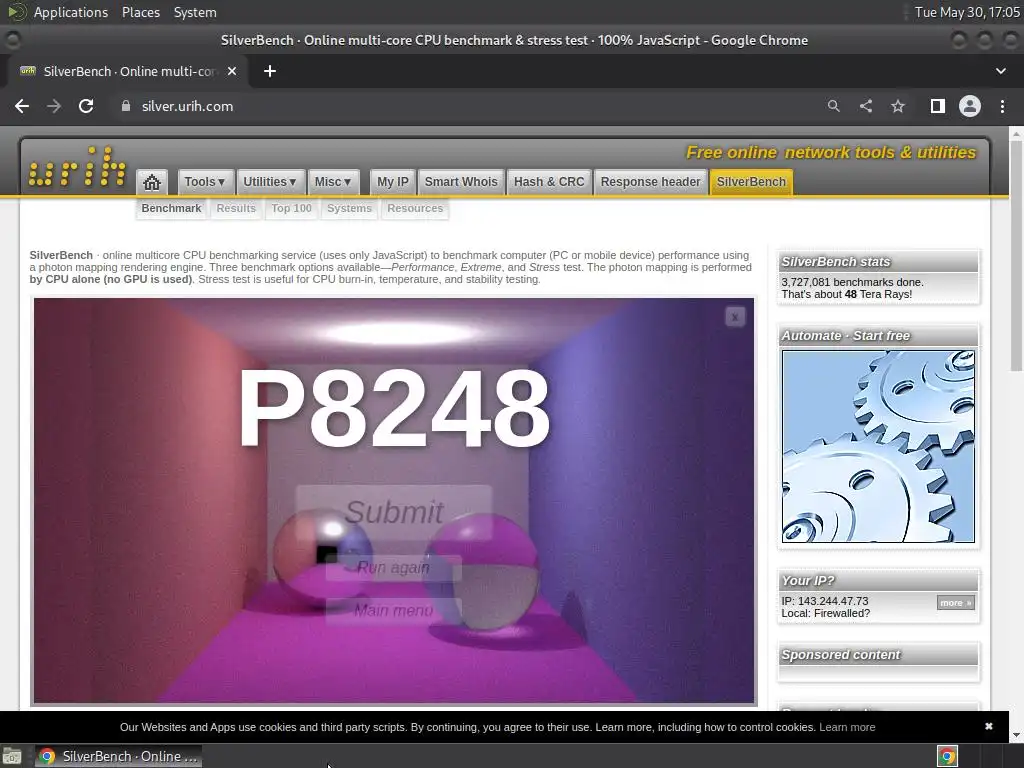Screen dimensions: 1024x768
Task: Open the Systems subtab
Action: point(349,208)
